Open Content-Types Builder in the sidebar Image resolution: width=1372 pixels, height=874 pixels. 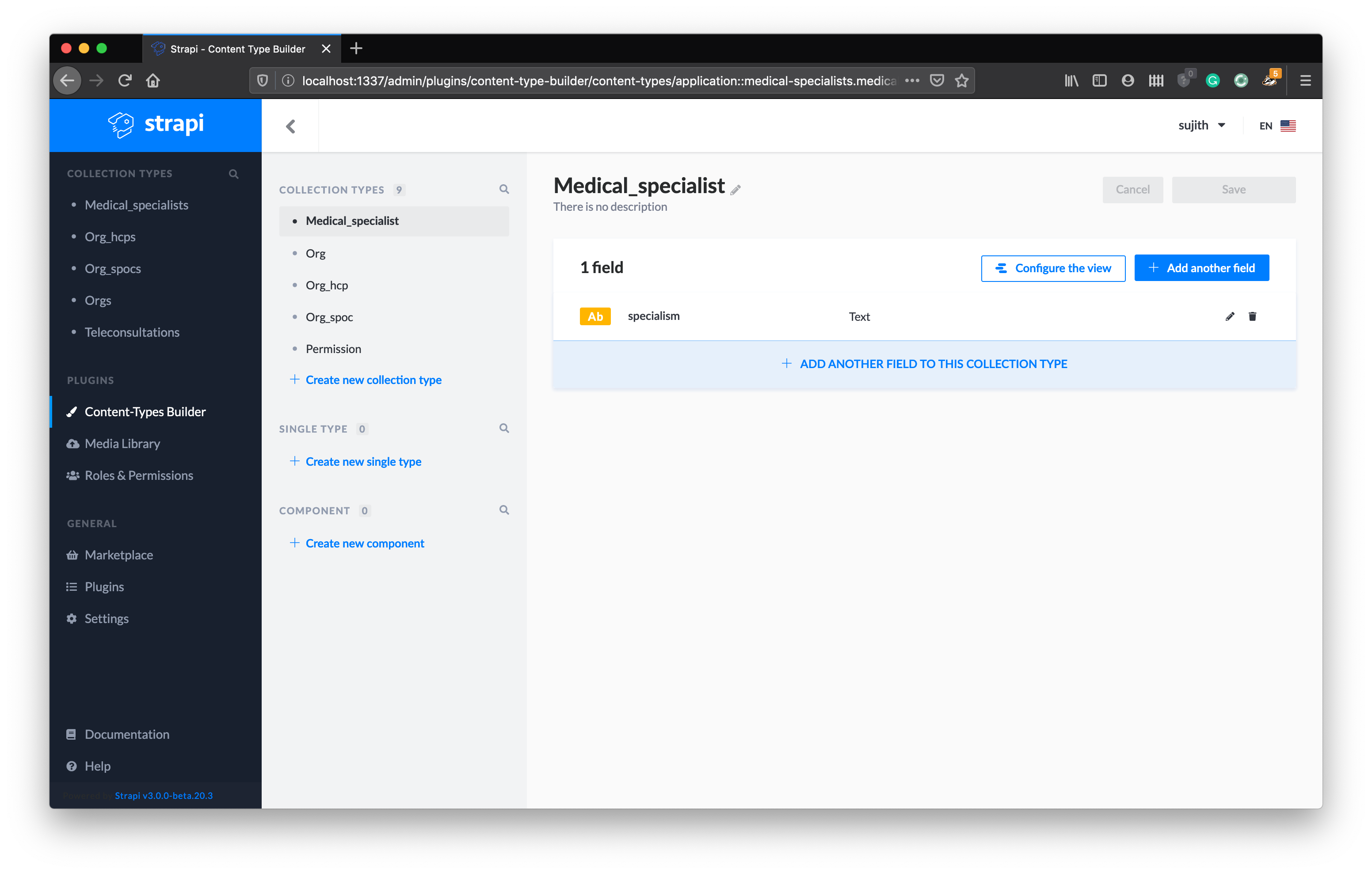coord(145,411)
